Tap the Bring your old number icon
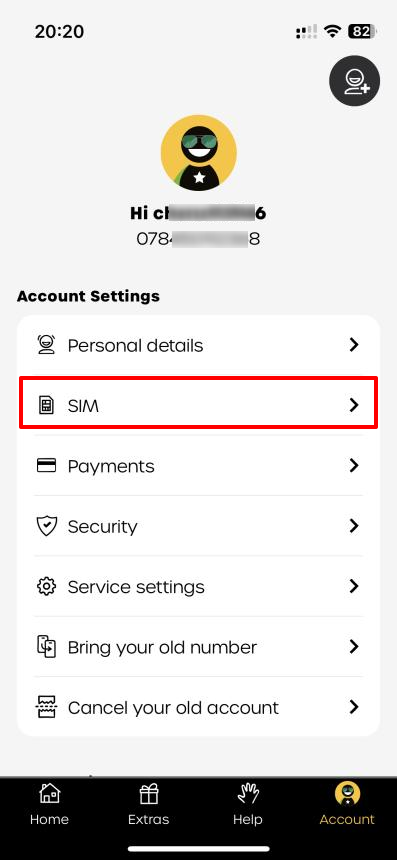Screen dimensions: 397x860 coord(47,647)
